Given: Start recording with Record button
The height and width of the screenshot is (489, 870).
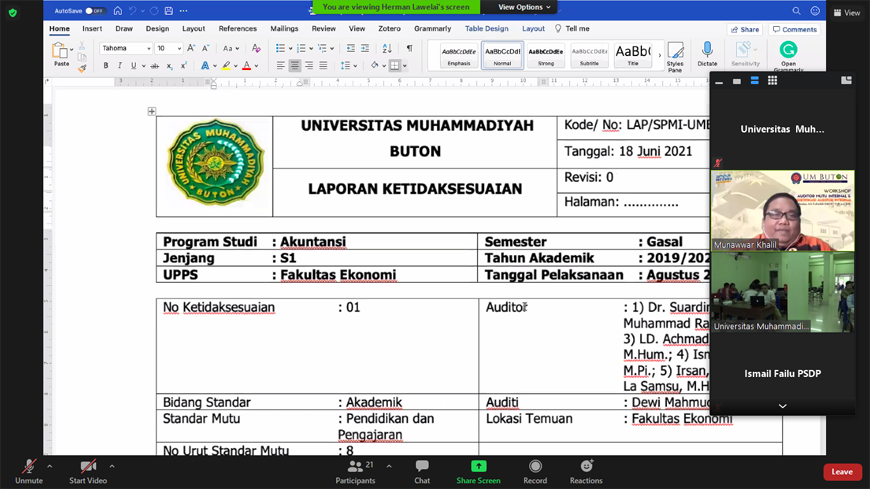Looking at the screenshot, I should click(535, 472).
